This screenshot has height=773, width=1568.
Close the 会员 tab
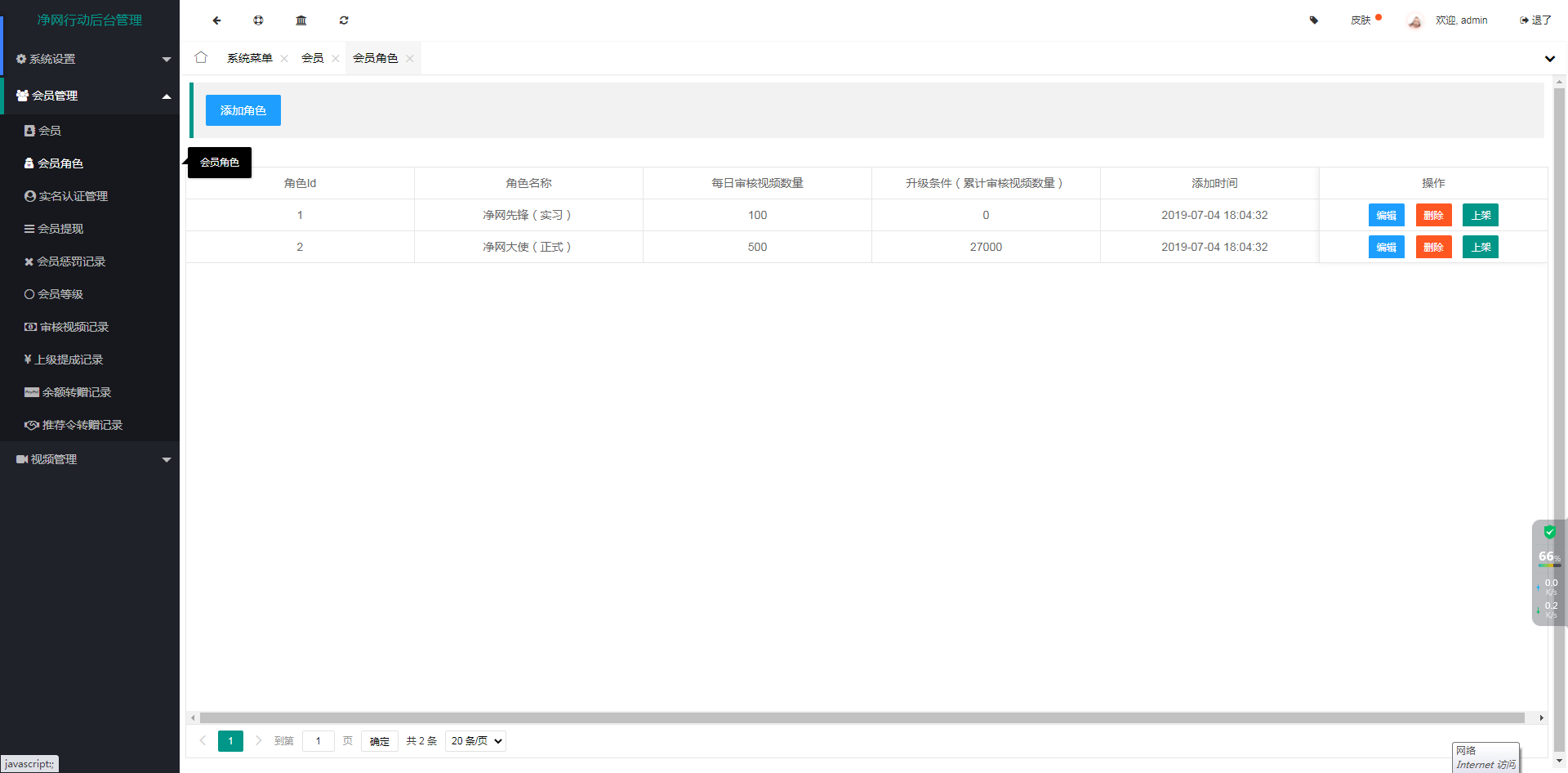click(x=336, y=58)
